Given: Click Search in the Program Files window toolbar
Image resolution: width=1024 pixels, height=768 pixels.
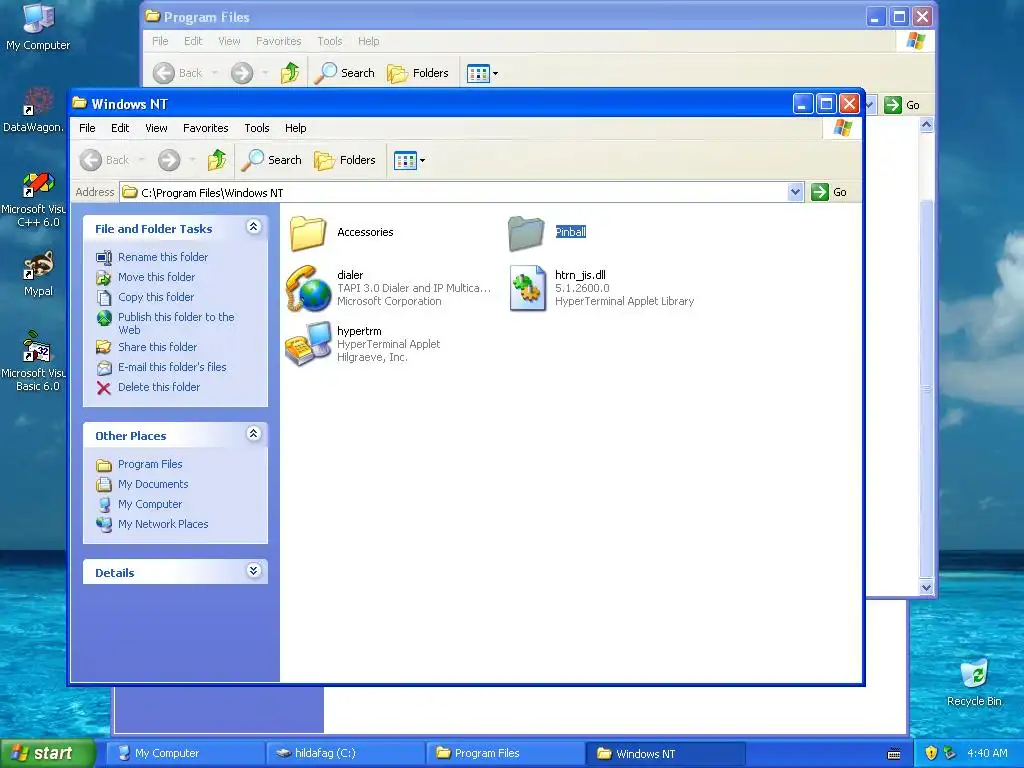Looking at the screenshot, I should pos(344,73).
